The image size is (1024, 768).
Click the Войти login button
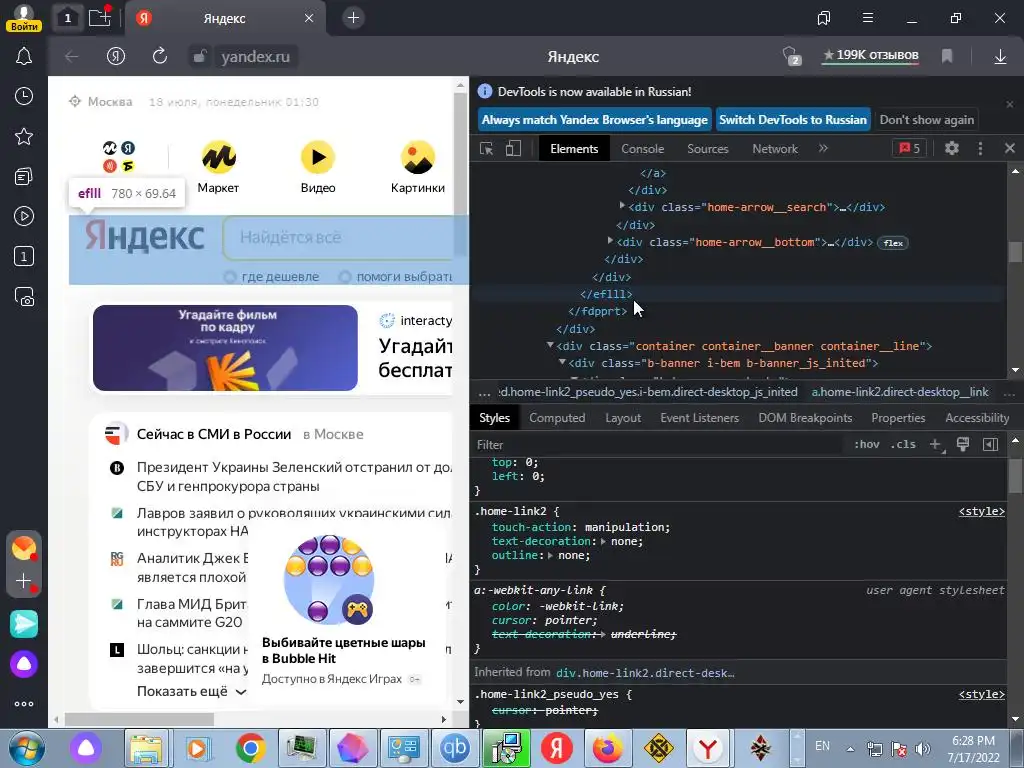[x=24, y=27]
